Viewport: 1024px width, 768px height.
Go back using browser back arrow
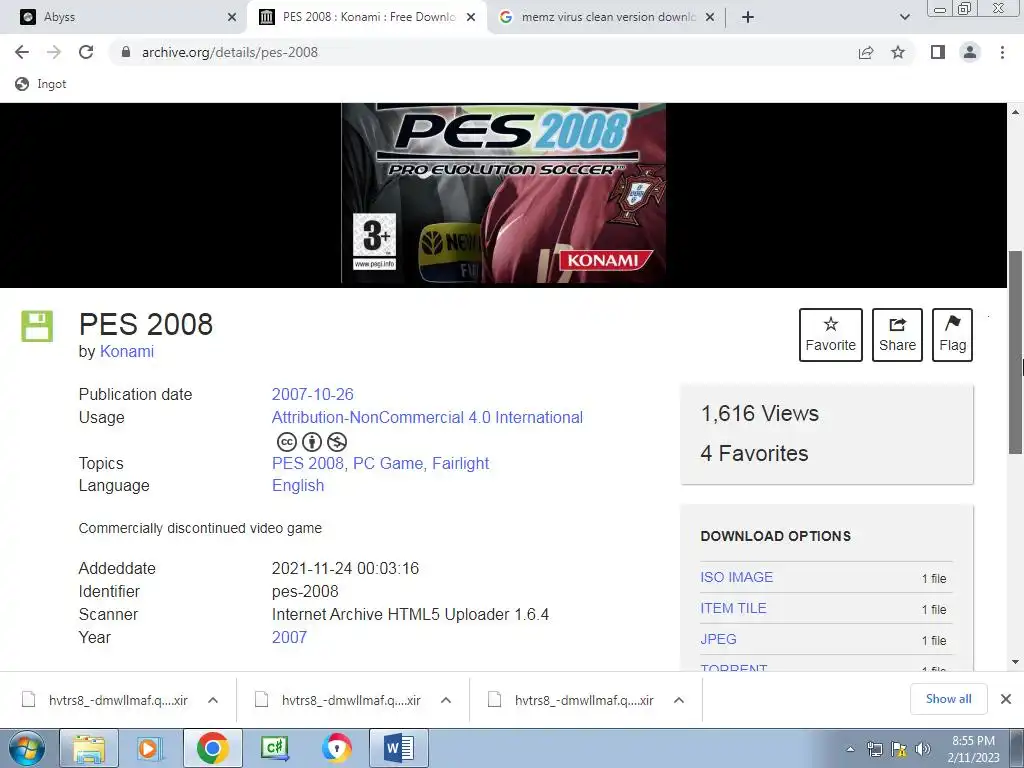click(22, 52)
